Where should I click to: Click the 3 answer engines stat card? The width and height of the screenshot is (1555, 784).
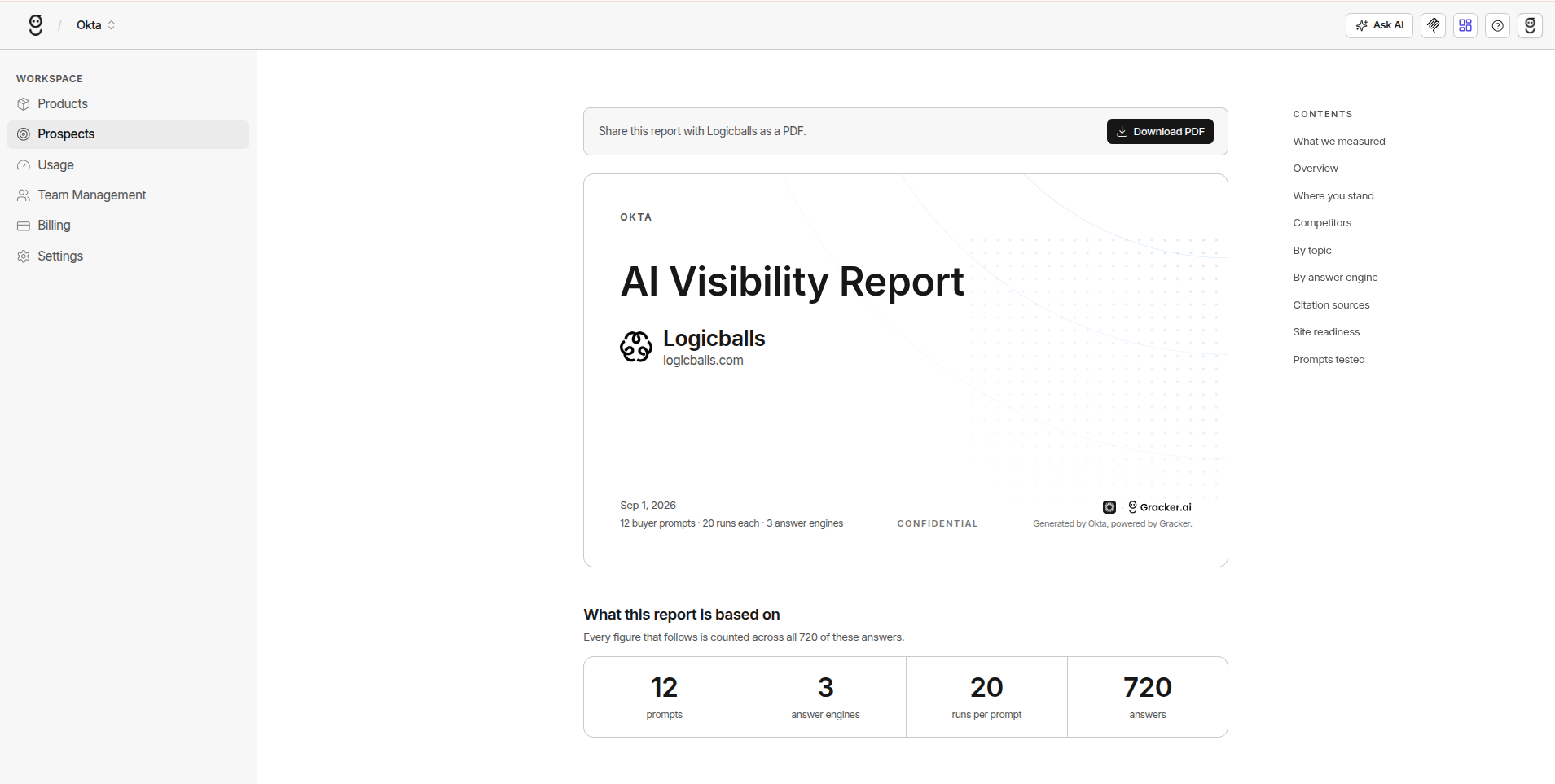tap(825, 698)
